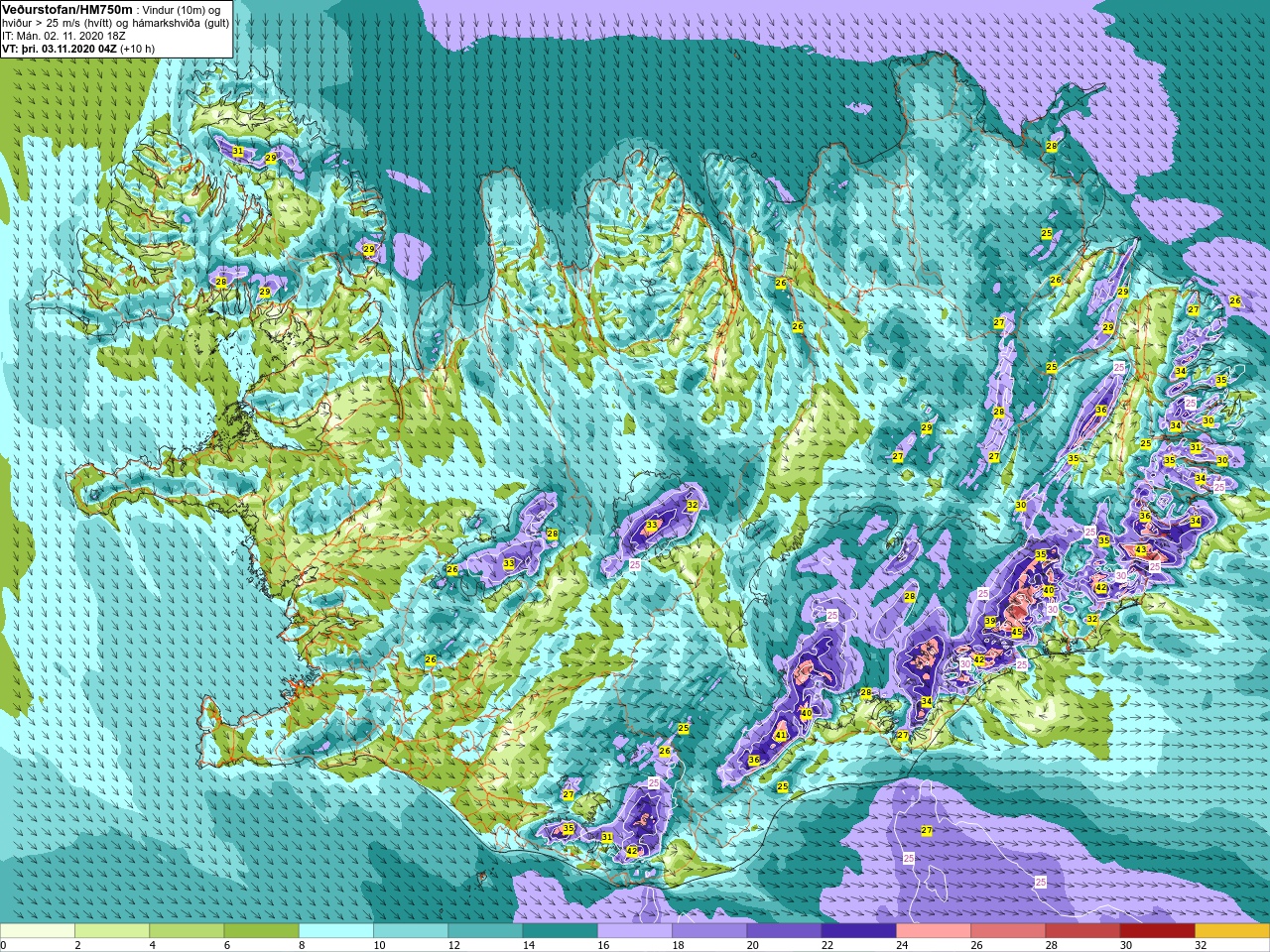Click the legend tick number 16
This screenshot has height=952, width=1270.
601,945
